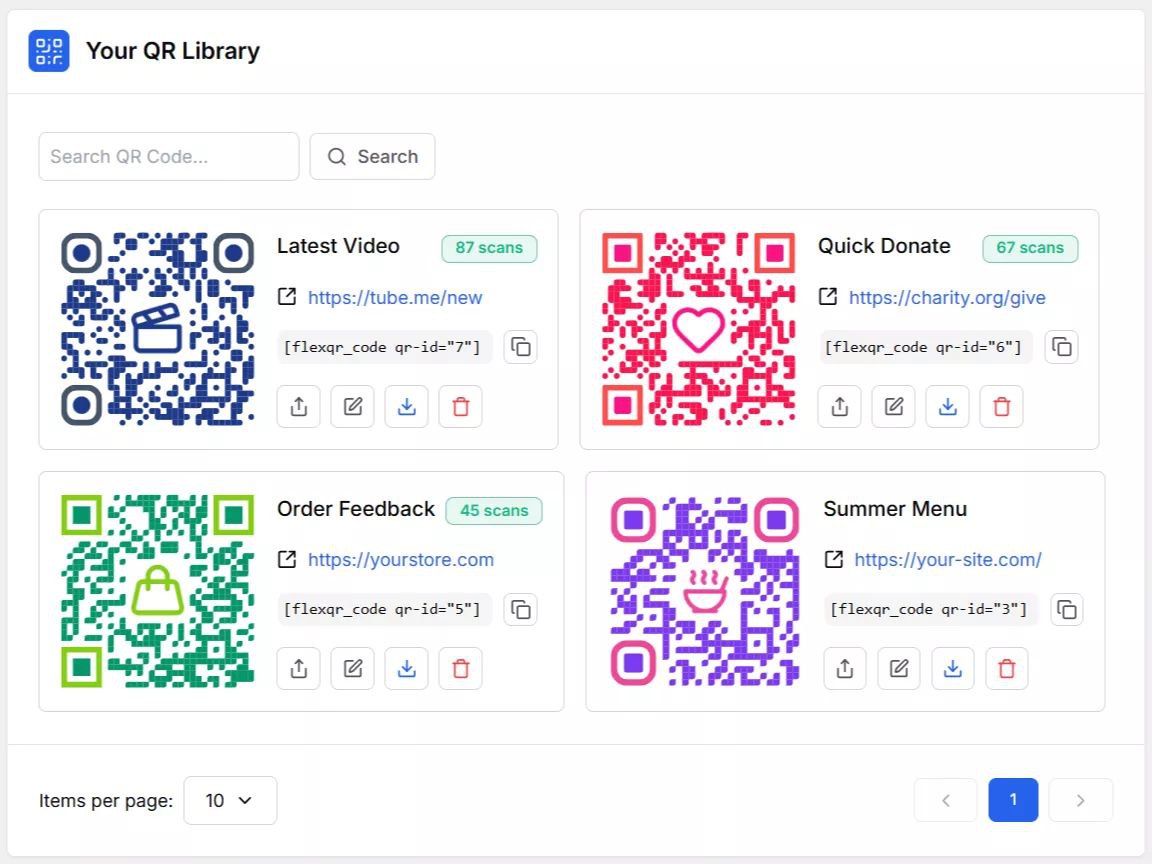Viewport: 1152px width, 864px height.
Task: Copy the qr-id="7" shortcode
Action: click(x=520, y=347)
